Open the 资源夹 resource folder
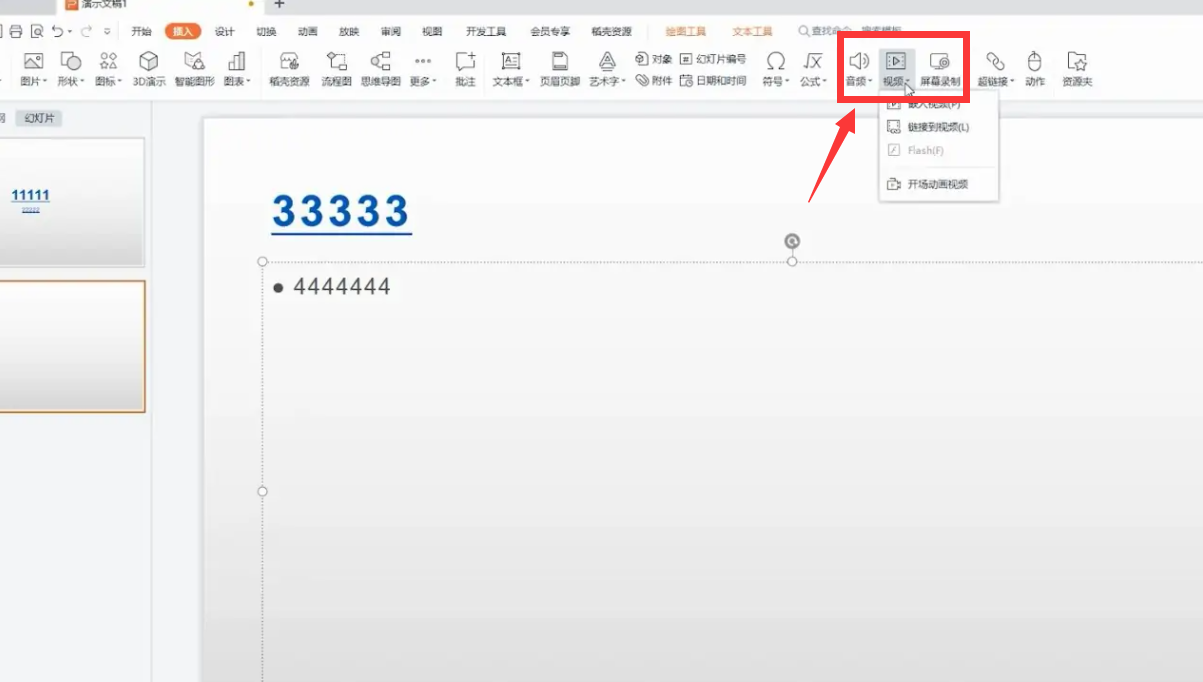This screenshot has height=682, width=1203. tap(1077, 67)
